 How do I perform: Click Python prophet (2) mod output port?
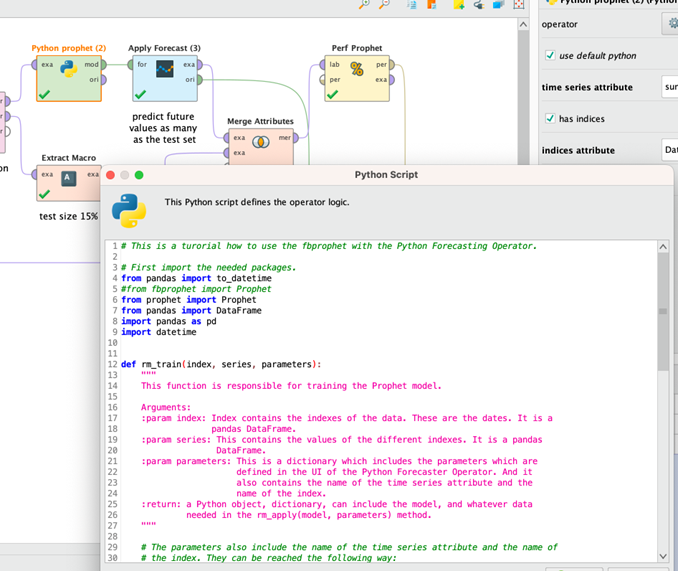click(103, 64)
